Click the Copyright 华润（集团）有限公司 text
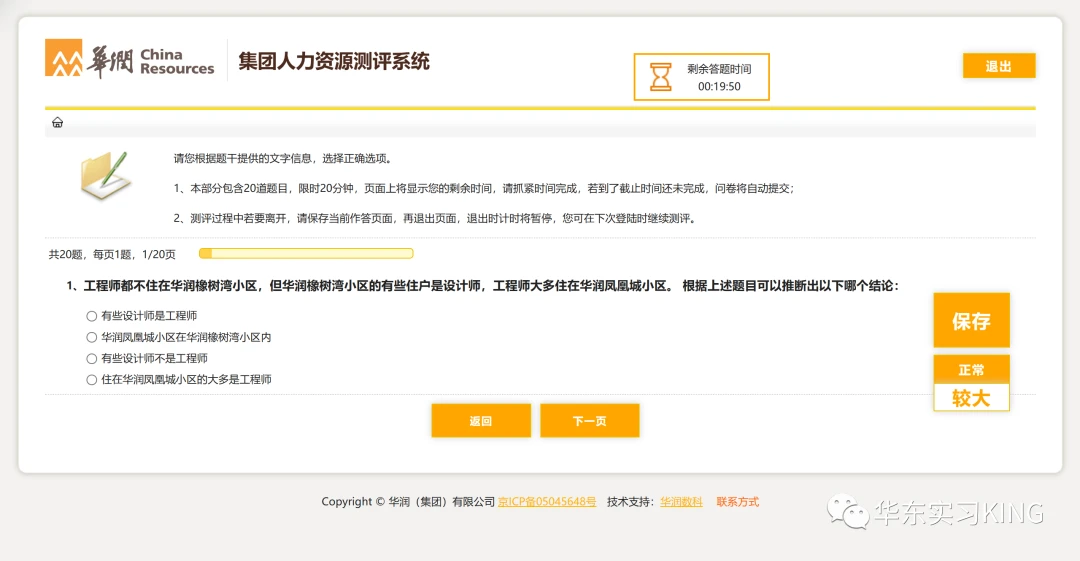Viewport: 1080px width, 561px height. coord(408,502)
